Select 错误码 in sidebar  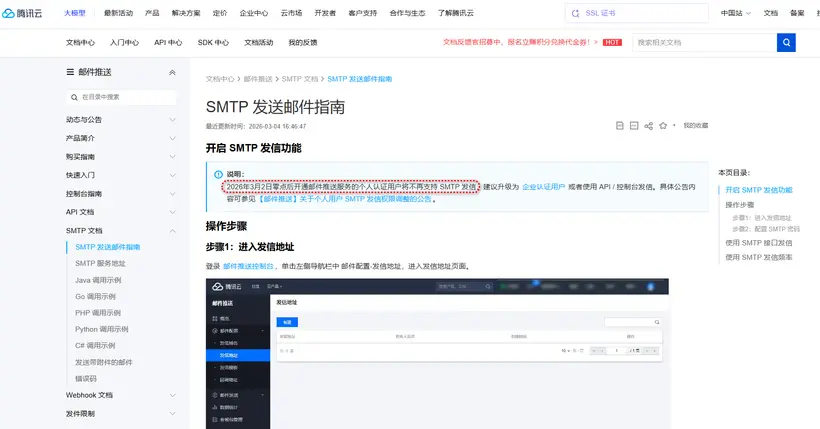point(86,378)
